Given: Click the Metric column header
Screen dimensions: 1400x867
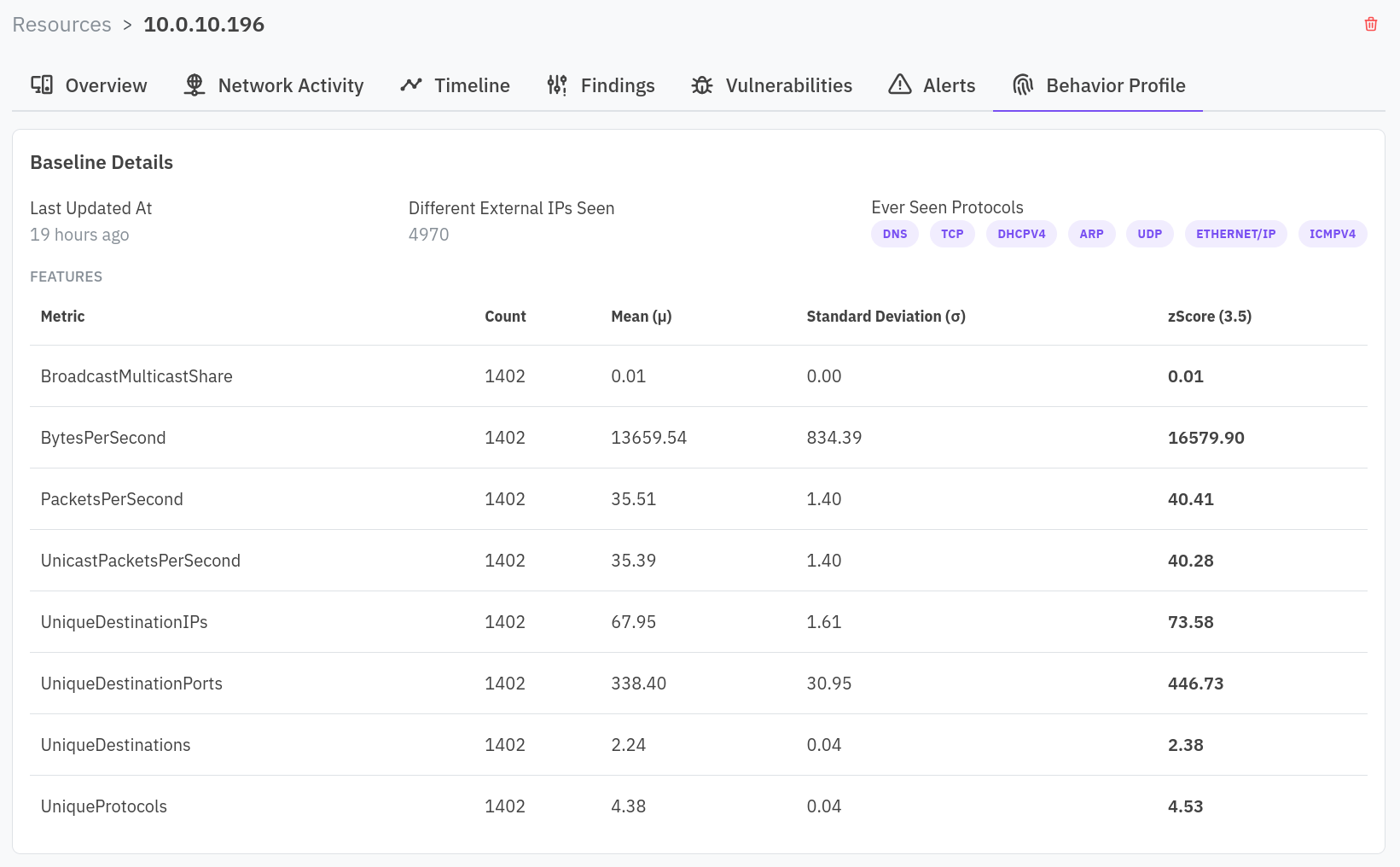Looking at the screenshot, I should click(x=63, y=317).
